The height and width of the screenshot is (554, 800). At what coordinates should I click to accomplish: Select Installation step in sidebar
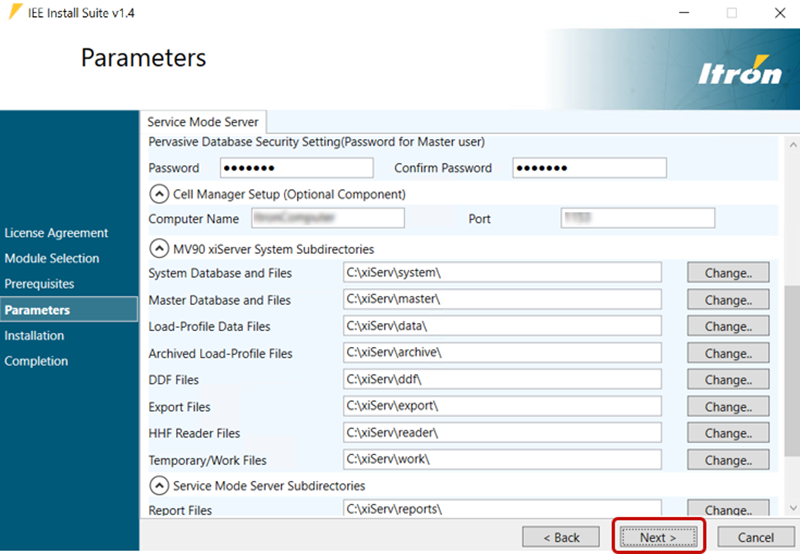34,336
